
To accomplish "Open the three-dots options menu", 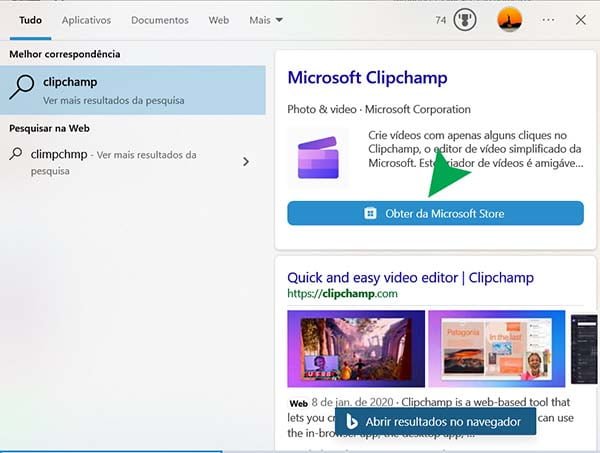I will coord(548,20).
